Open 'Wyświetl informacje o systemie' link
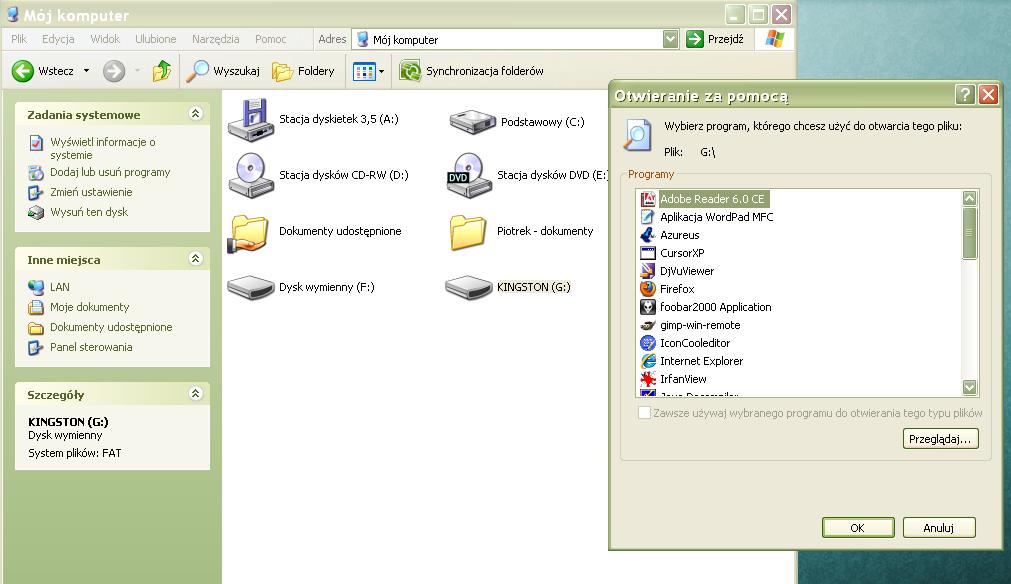This screenshot has height=584, width=1011. (x=103, y=148)
